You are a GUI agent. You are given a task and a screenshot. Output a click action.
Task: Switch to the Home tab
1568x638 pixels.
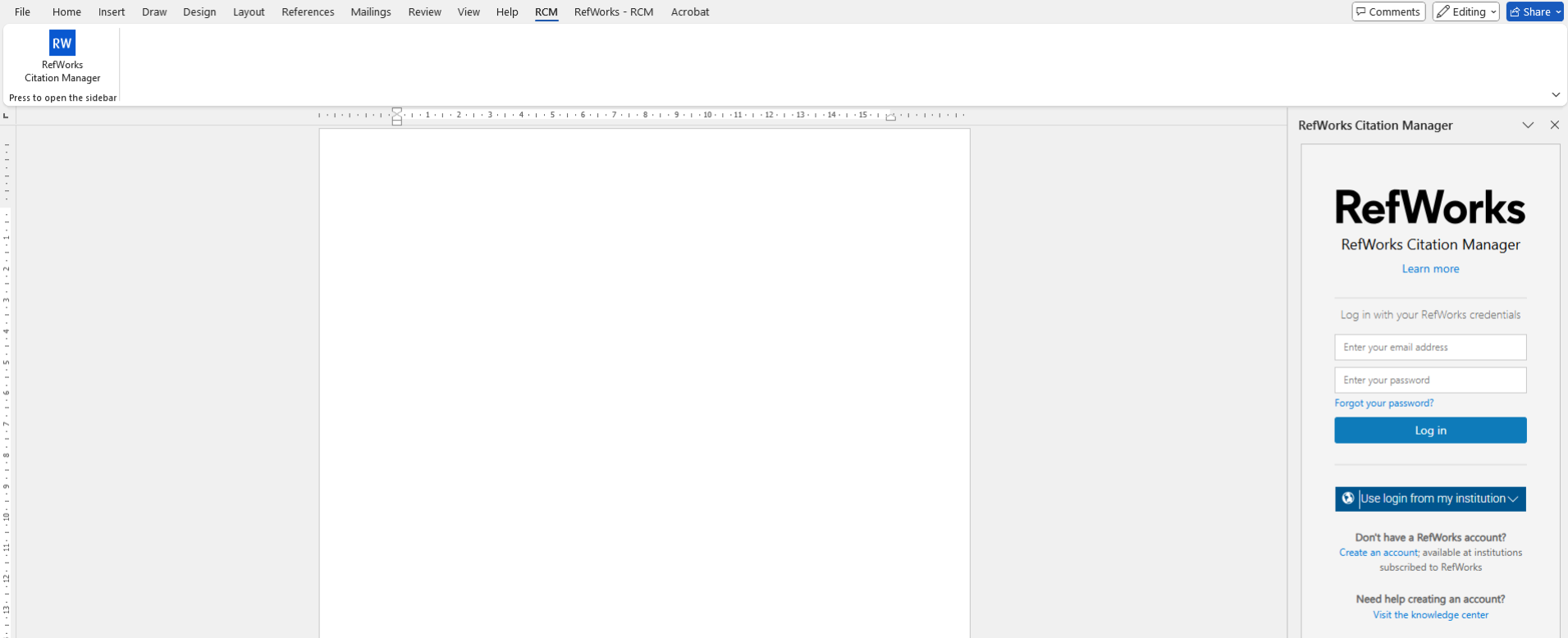pyautogui.click(x=66, y=11)
